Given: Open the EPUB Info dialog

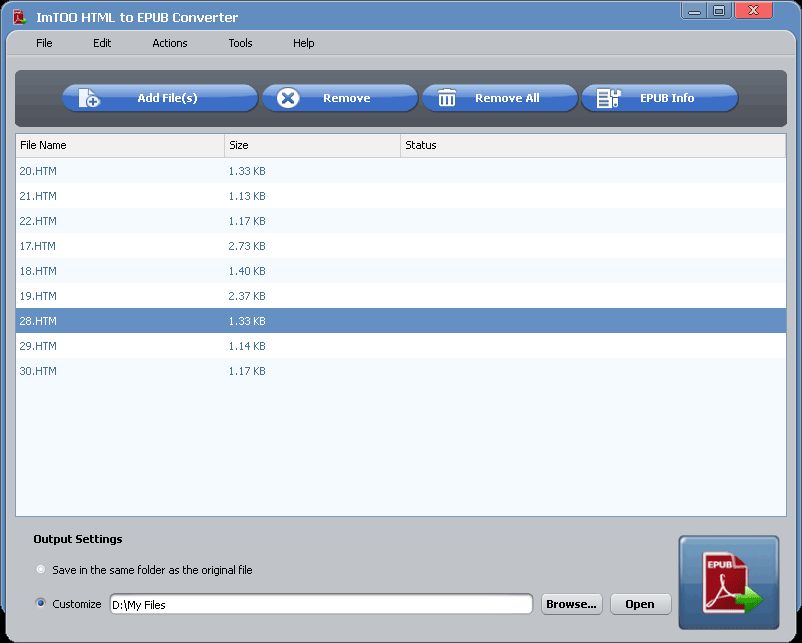Looking at the screenshot, I should click(660, 98).
